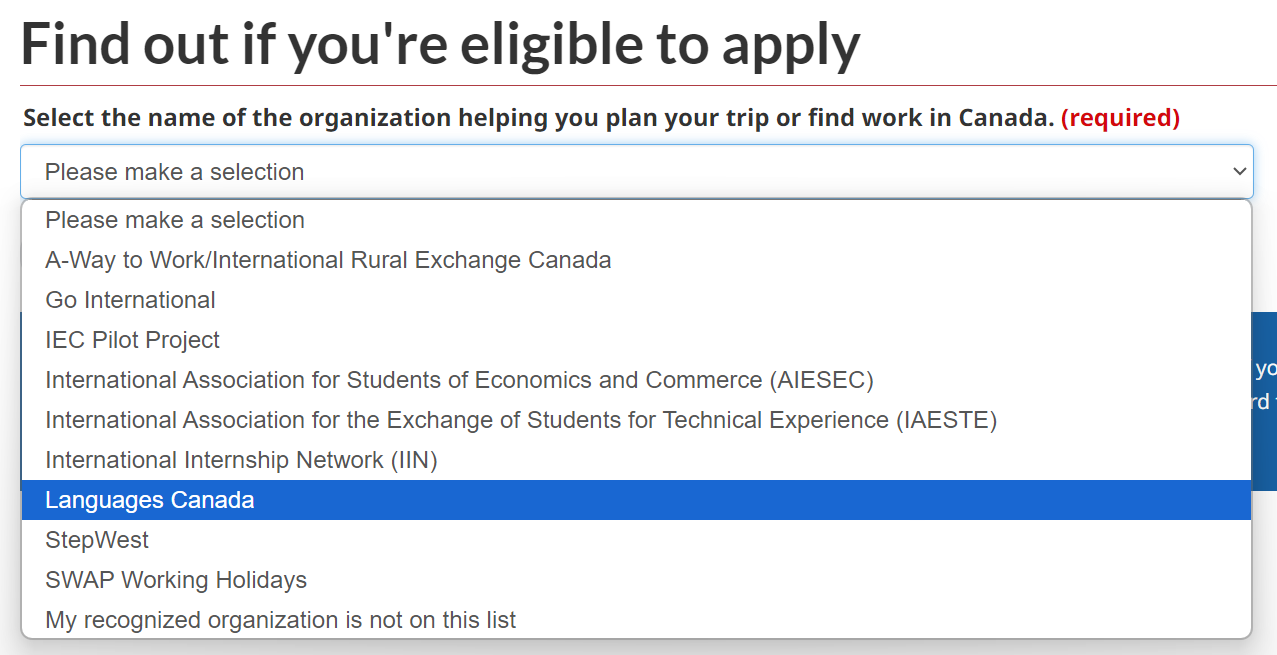Click the red (required) indicator
Viewport: 1277px width, 655px height.
click(x=1120, y=118)
